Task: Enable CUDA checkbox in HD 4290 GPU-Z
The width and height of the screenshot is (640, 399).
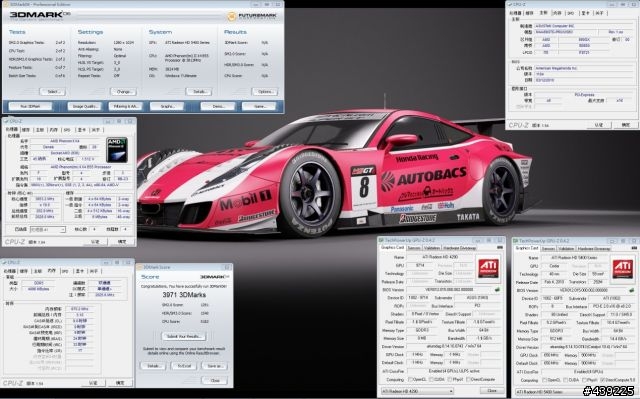Action: (x=432, y=379)
